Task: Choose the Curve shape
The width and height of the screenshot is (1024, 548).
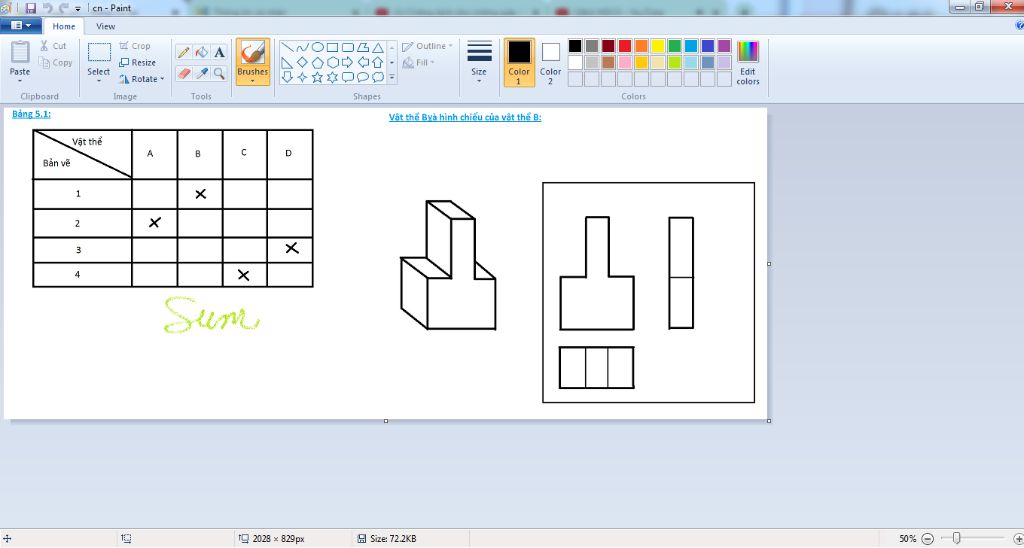Action: click(x=302, y=48)
